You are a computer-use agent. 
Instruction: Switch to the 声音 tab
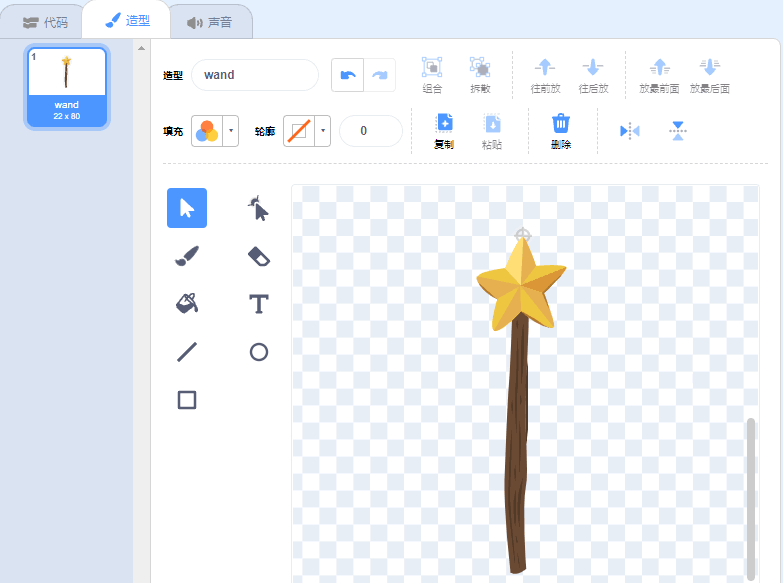(210, 22)
